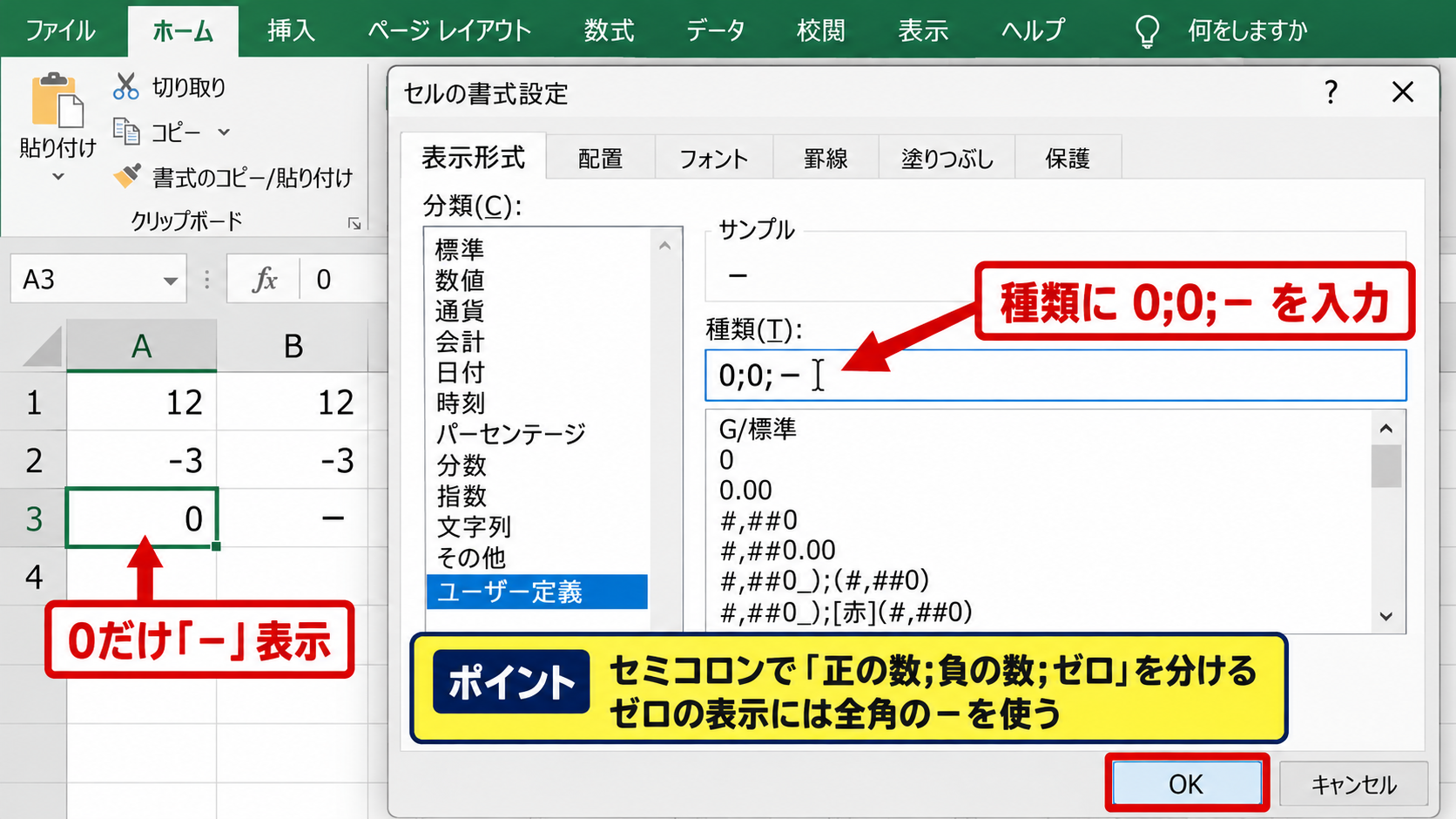
Task: Click the 種類 format code input field
Action: coord(1055,376)
